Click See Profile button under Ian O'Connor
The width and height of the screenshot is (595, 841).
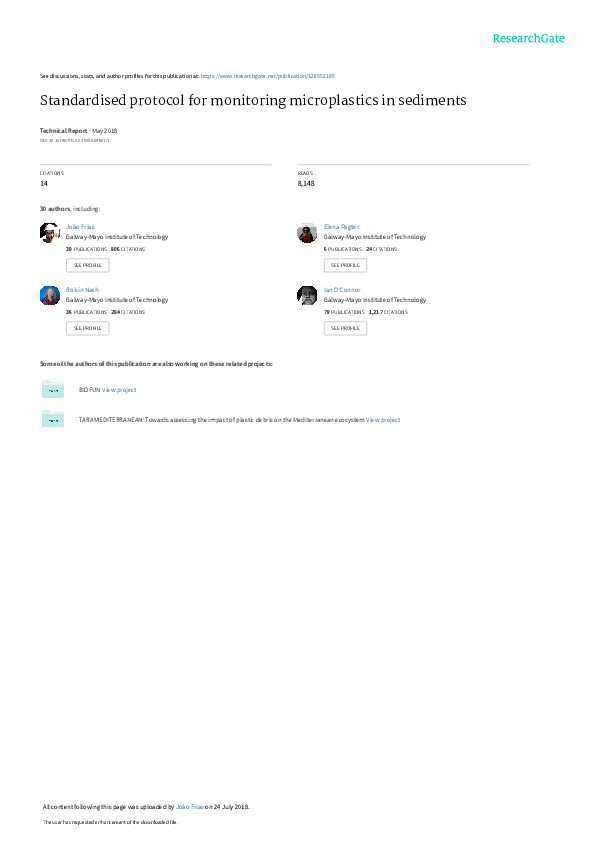(x=345, y=328)
